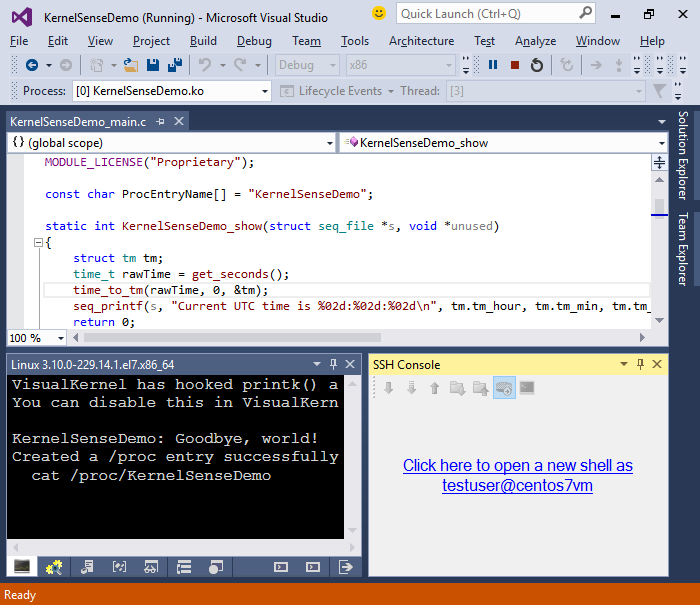Viewport: 700px width, 605px height.
Task: Click the list view icon in kernel panel
Action: [x=183, y=567]
